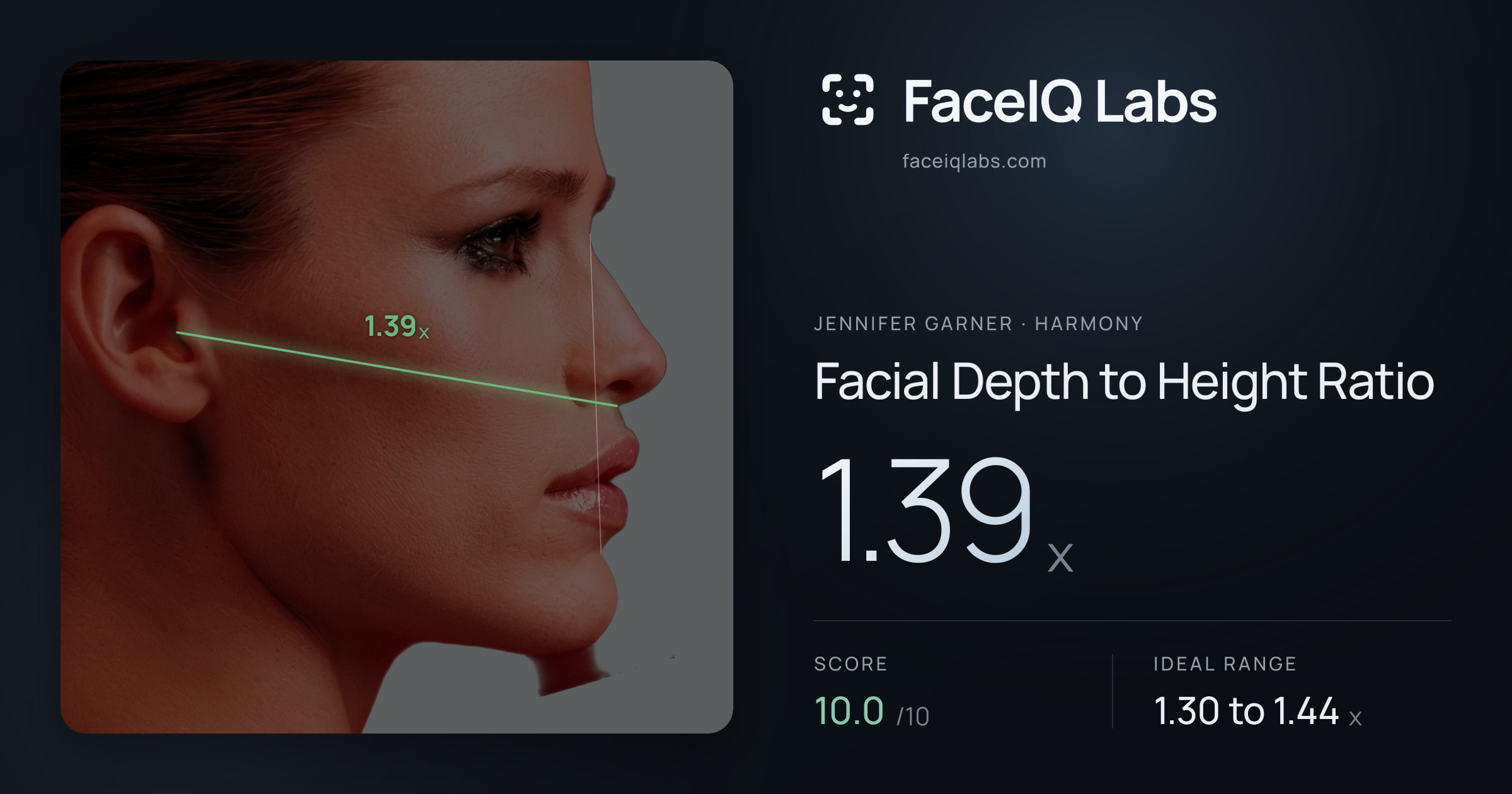
Task: Click the Jennifer Garner · Harmony caption
Action: point(978,324)
